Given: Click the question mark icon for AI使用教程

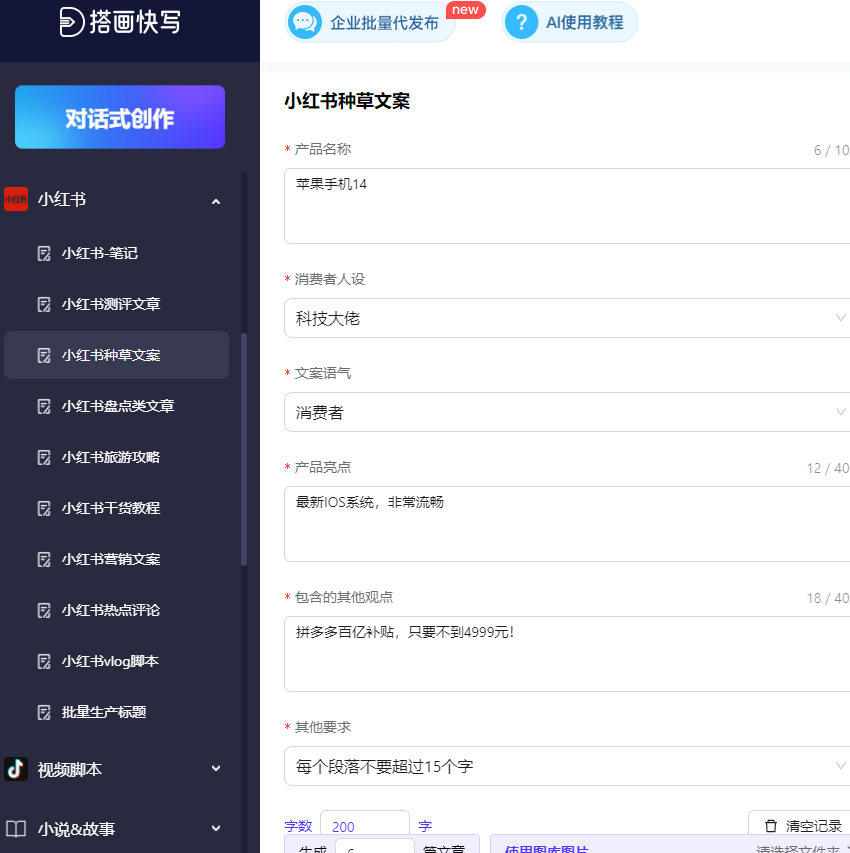Looking at the screenshot, I should (521, 22).
